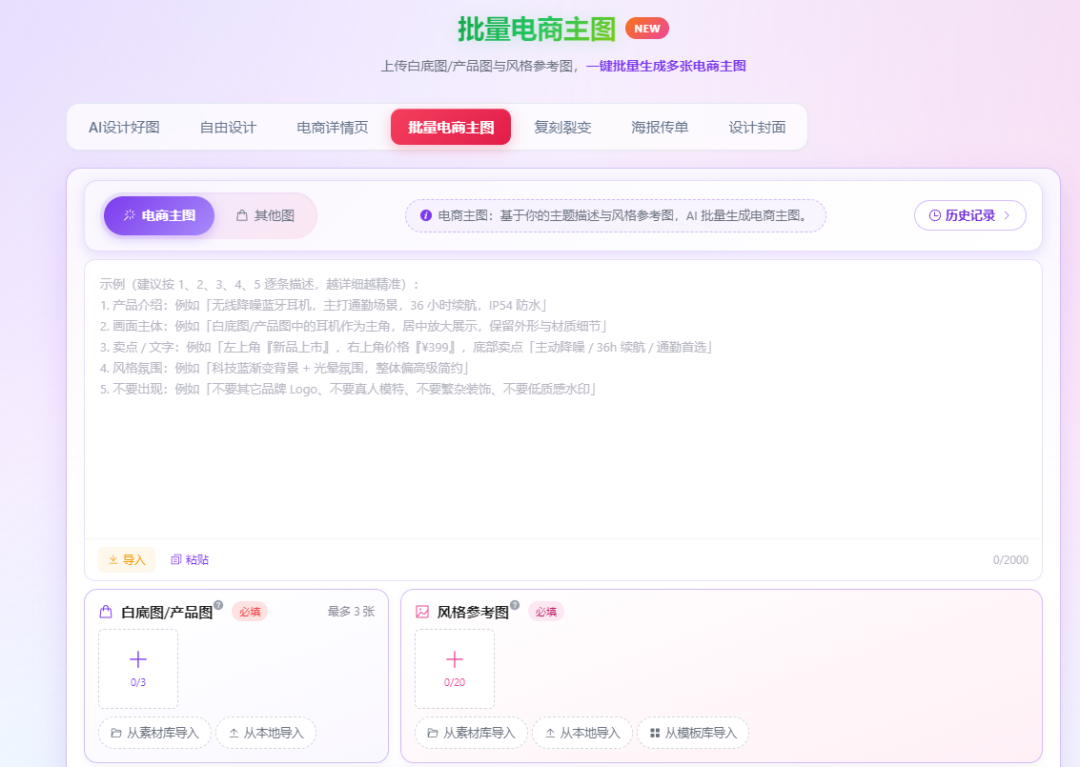Click the 导入 import button

(127, 560)
